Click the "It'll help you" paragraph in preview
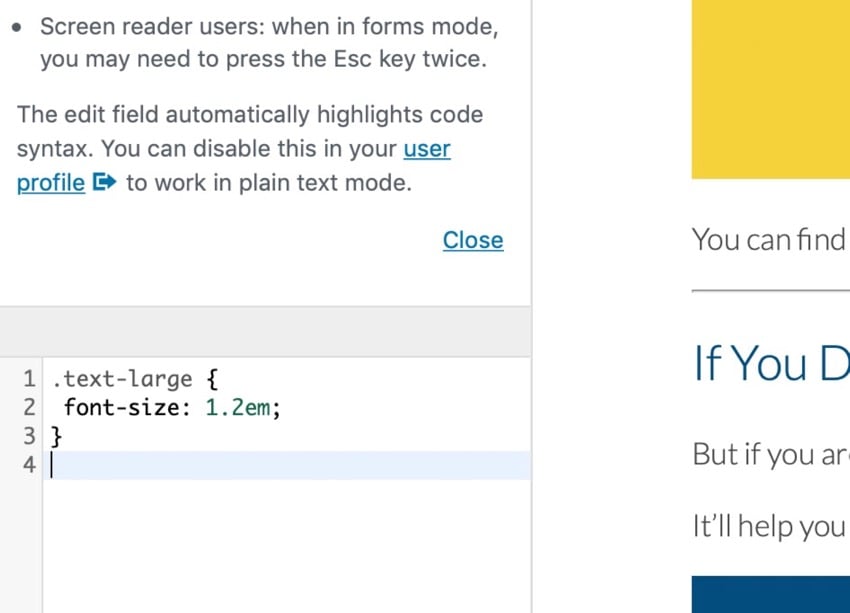The height and width of the screenshot is (613, 850). (x=768, y=526)
